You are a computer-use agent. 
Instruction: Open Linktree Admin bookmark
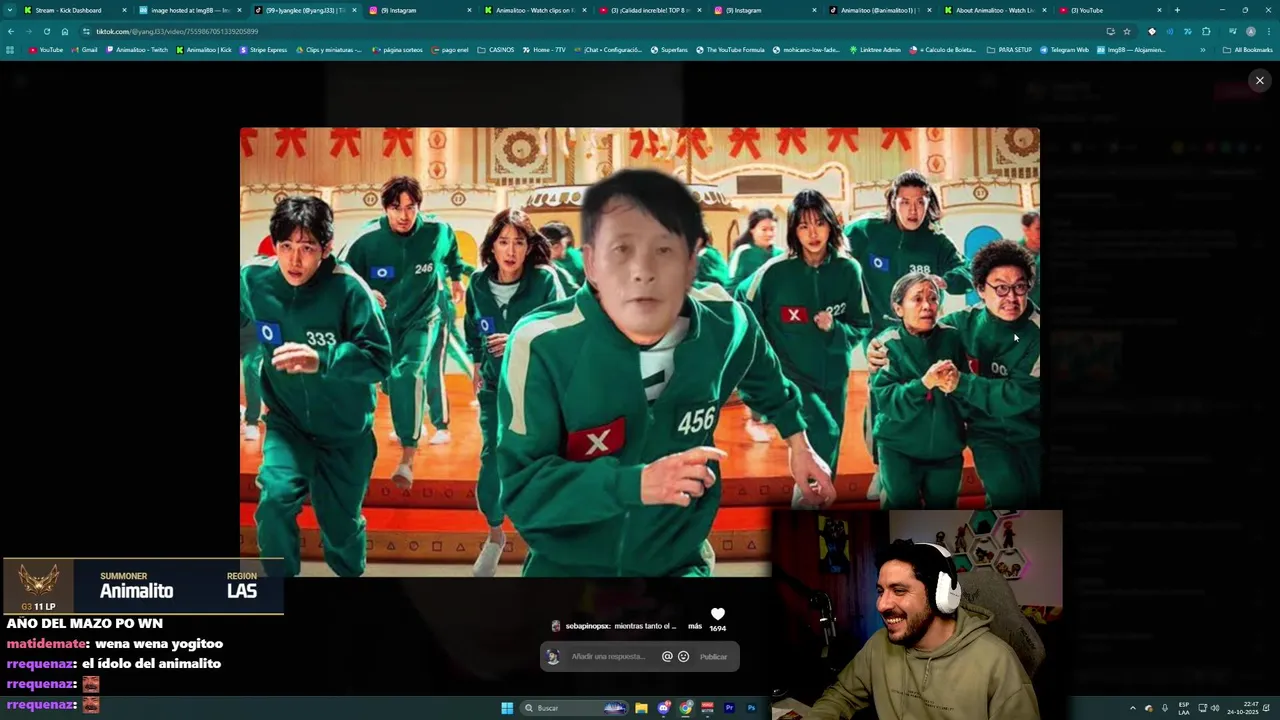875,49
